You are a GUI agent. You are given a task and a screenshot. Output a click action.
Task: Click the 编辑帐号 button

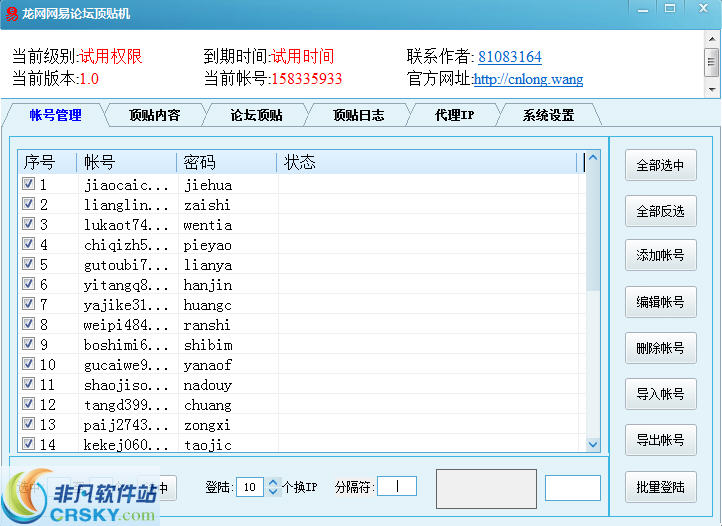pyautogui.click(x=660, y=302)
